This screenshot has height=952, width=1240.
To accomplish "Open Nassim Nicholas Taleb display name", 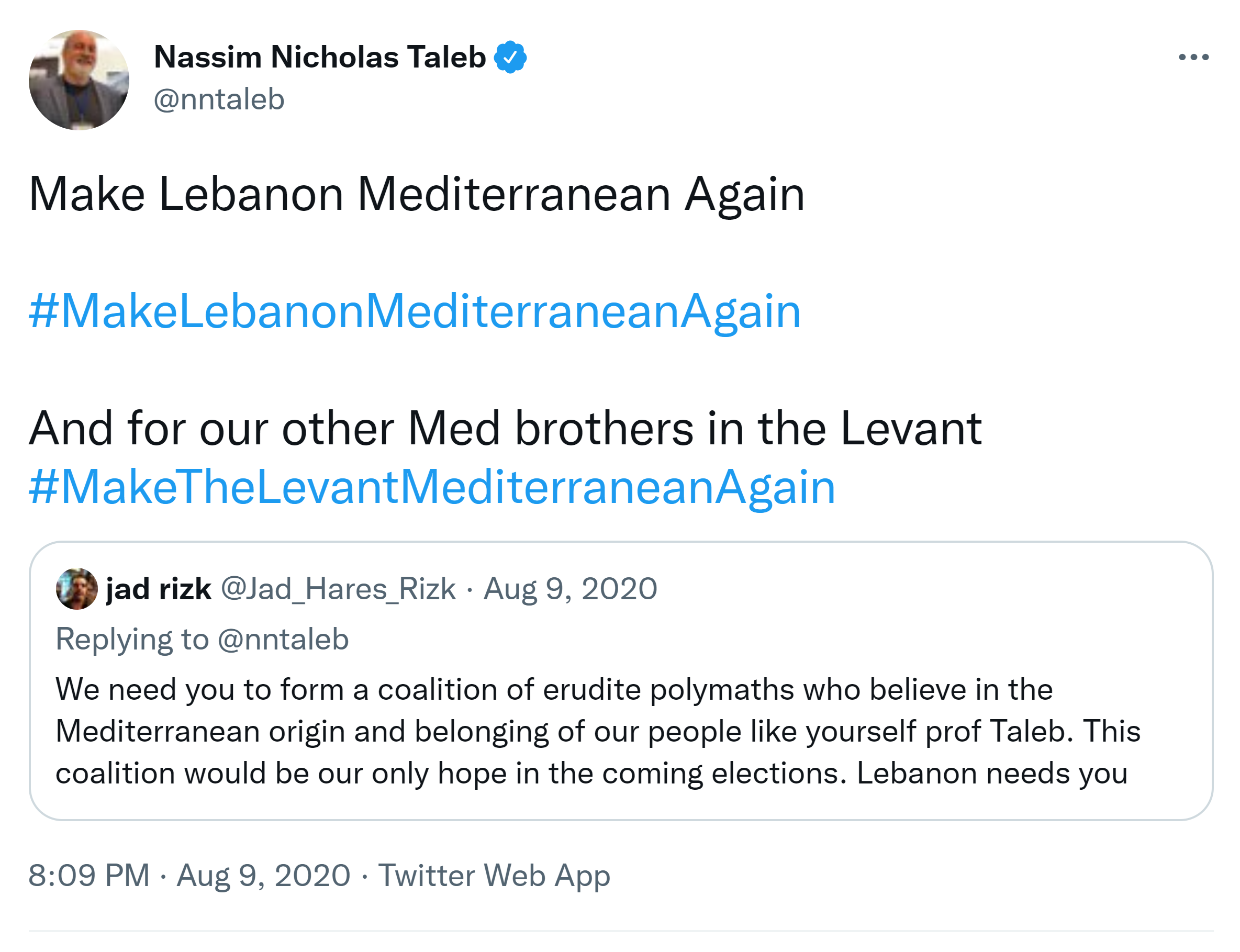I will click(x=320, y=57).
